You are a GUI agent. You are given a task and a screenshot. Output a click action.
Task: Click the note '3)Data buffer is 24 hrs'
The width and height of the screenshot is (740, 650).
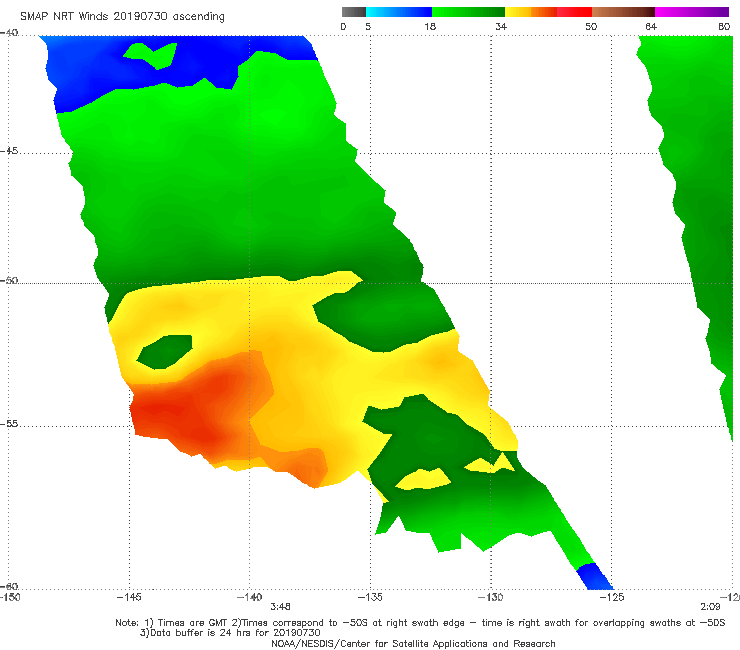coord(230,633)
